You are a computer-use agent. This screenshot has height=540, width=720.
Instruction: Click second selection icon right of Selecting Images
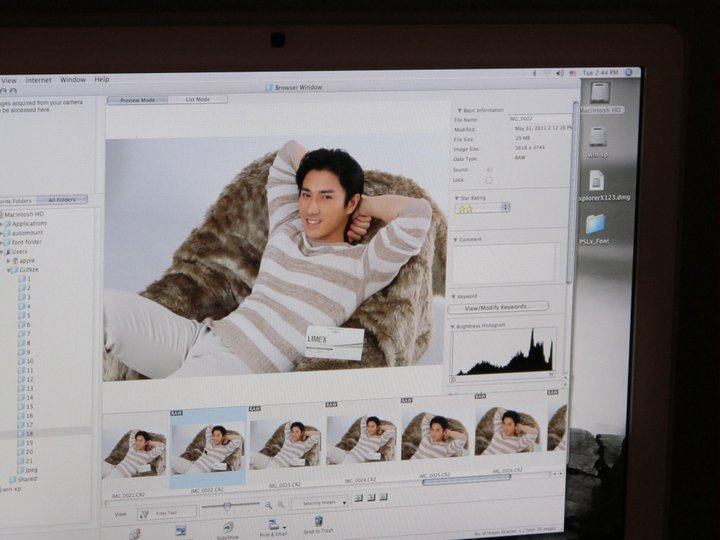[x=371, y=497]
